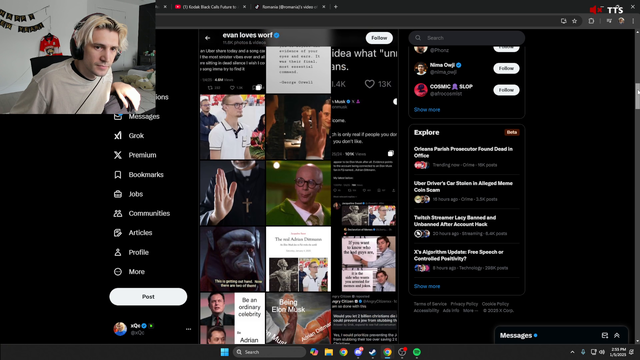Open Premium in the sidebar
The width and height of the screenshot is (640, 360).
(x=135, y=155)
